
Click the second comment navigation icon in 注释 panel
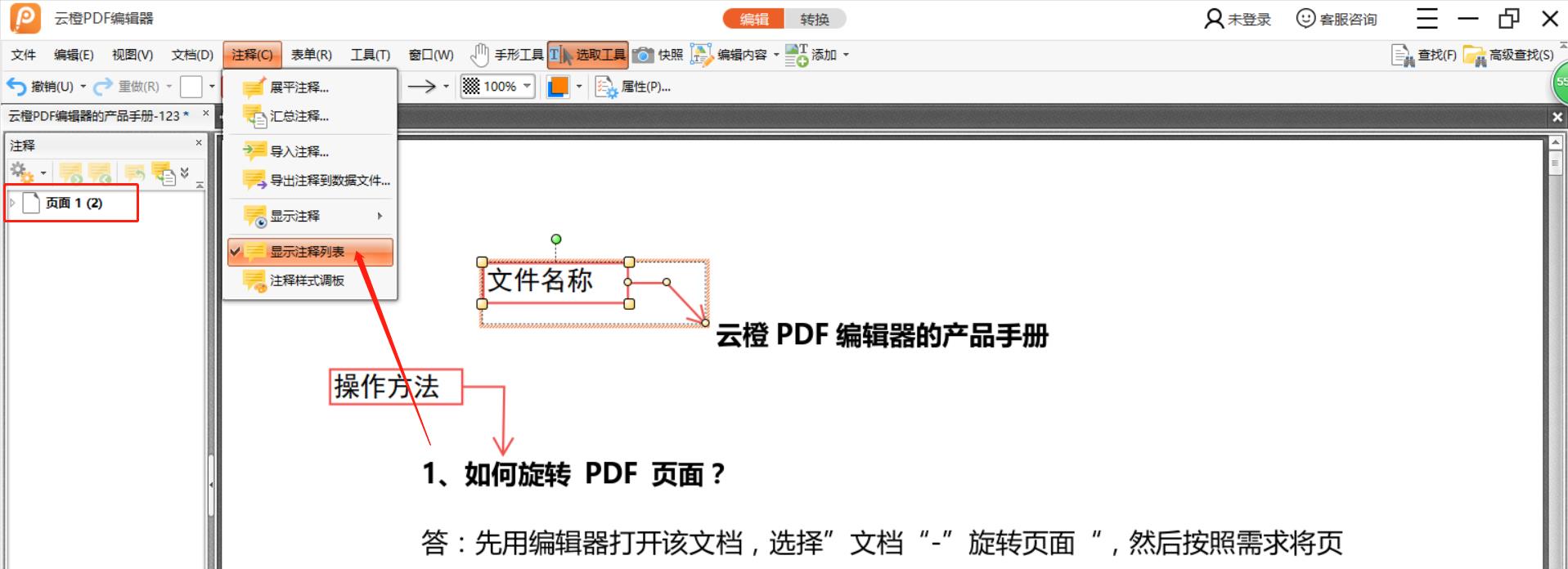[100, 172]
